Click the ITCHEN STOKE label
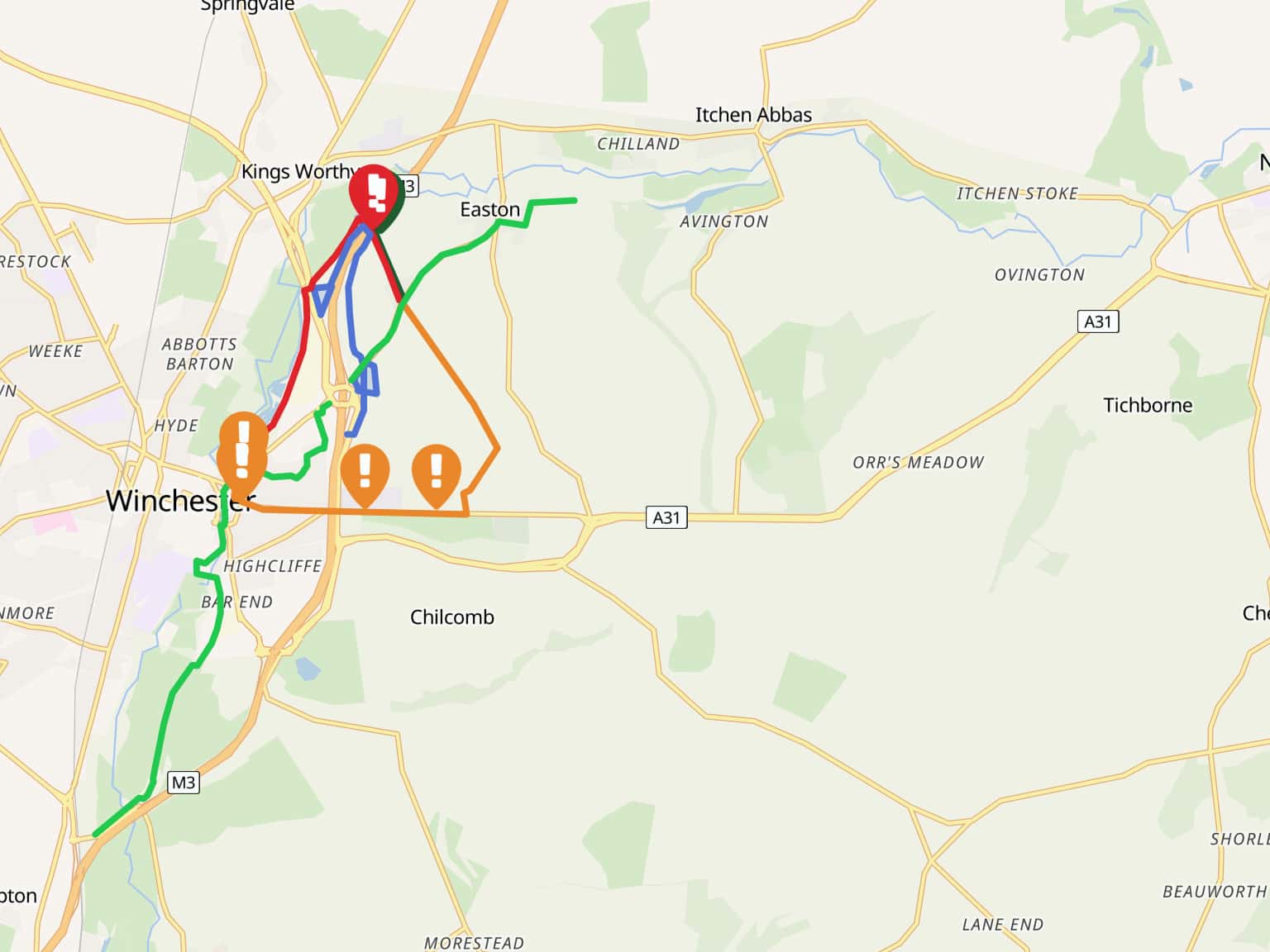 1018,193
